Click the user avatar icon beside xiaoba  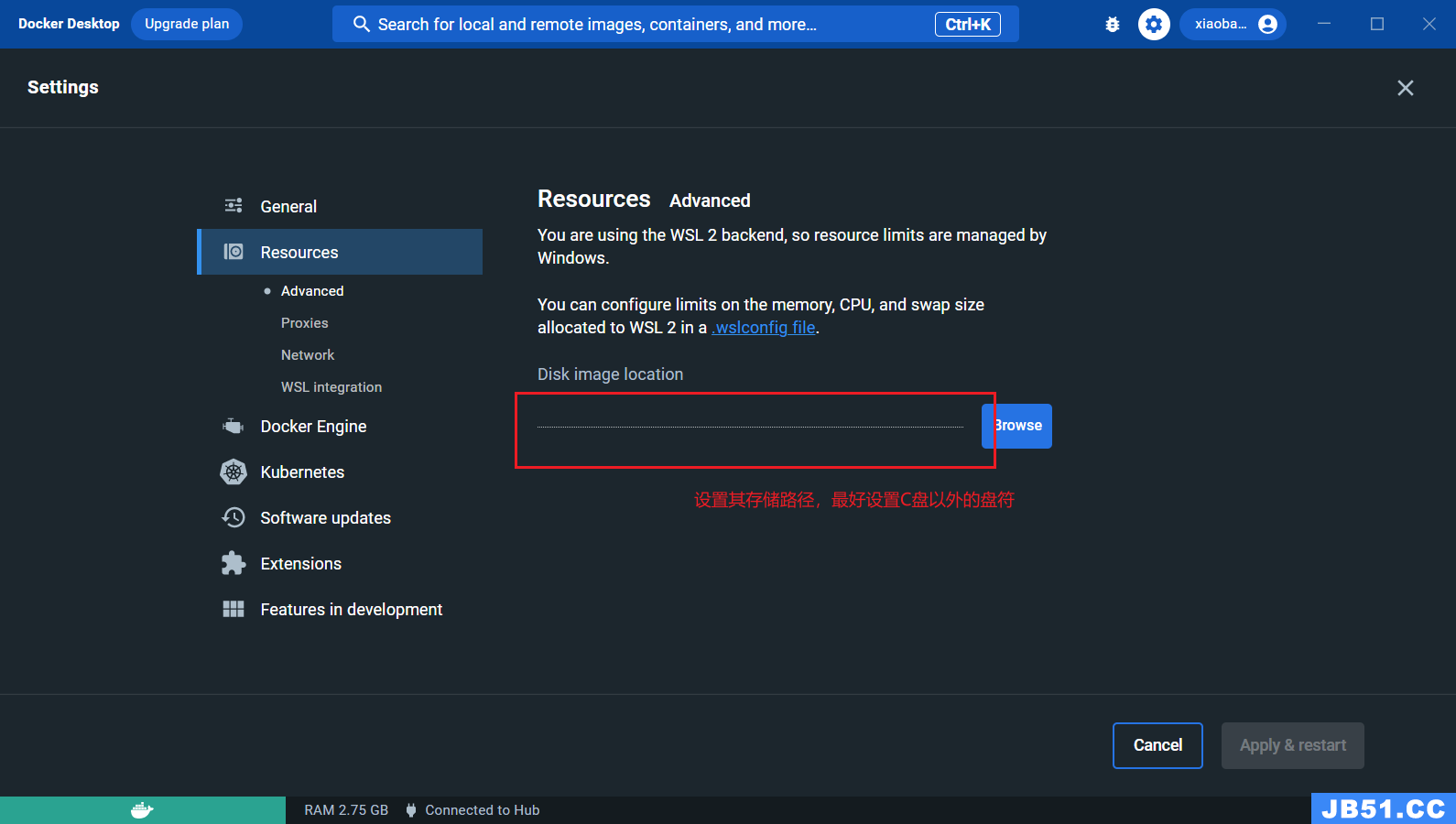click(x=1268, y=25)
